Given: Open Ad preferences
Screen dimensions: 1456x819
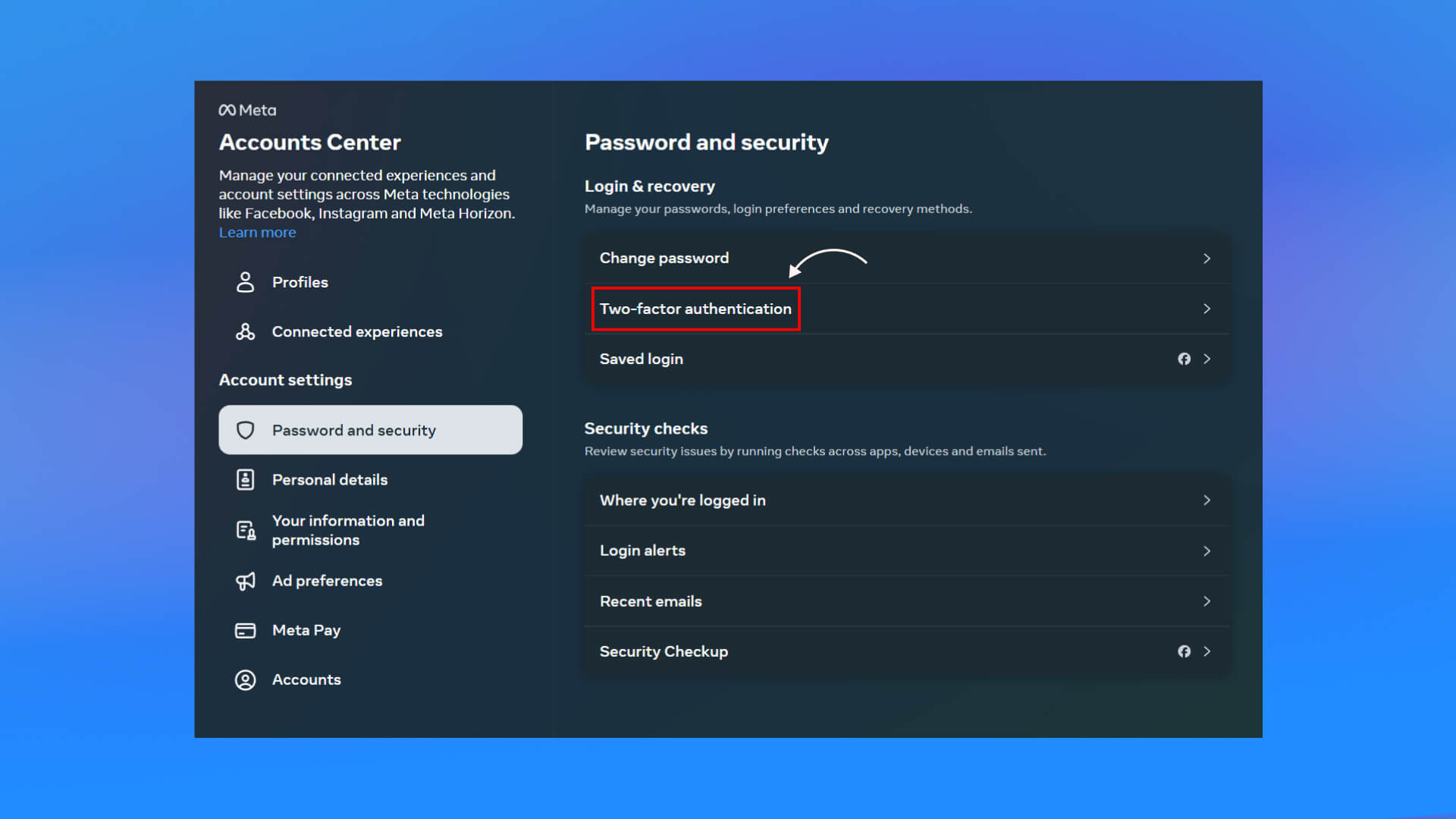Looking at the screenshot, I should click(370, 581).
